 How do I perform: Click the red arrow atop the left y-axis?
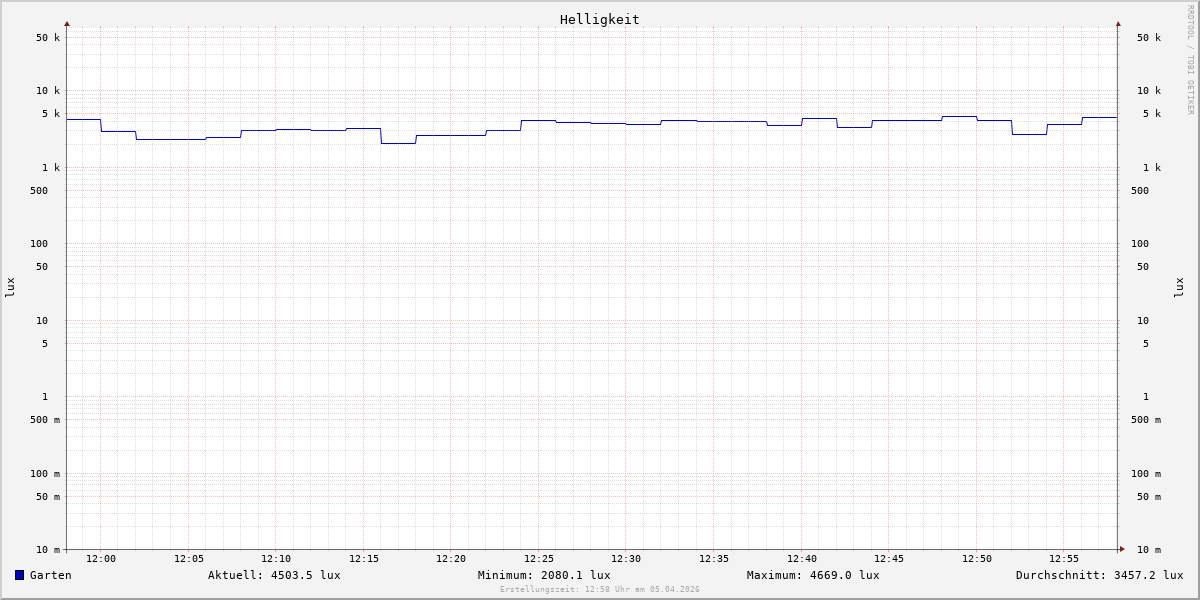pyautogui.click(x=67, y=23)
